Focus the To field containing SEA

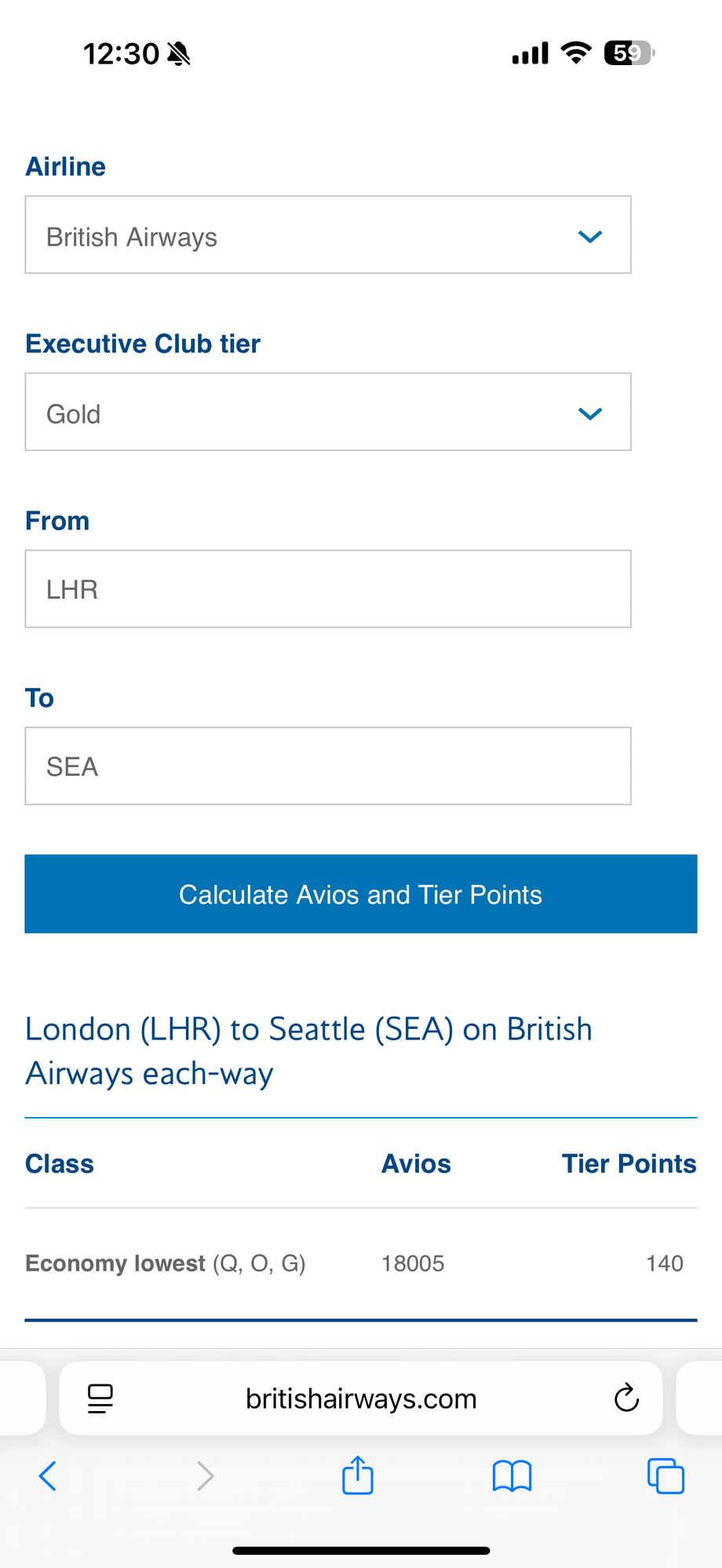[x=328, y=766]
